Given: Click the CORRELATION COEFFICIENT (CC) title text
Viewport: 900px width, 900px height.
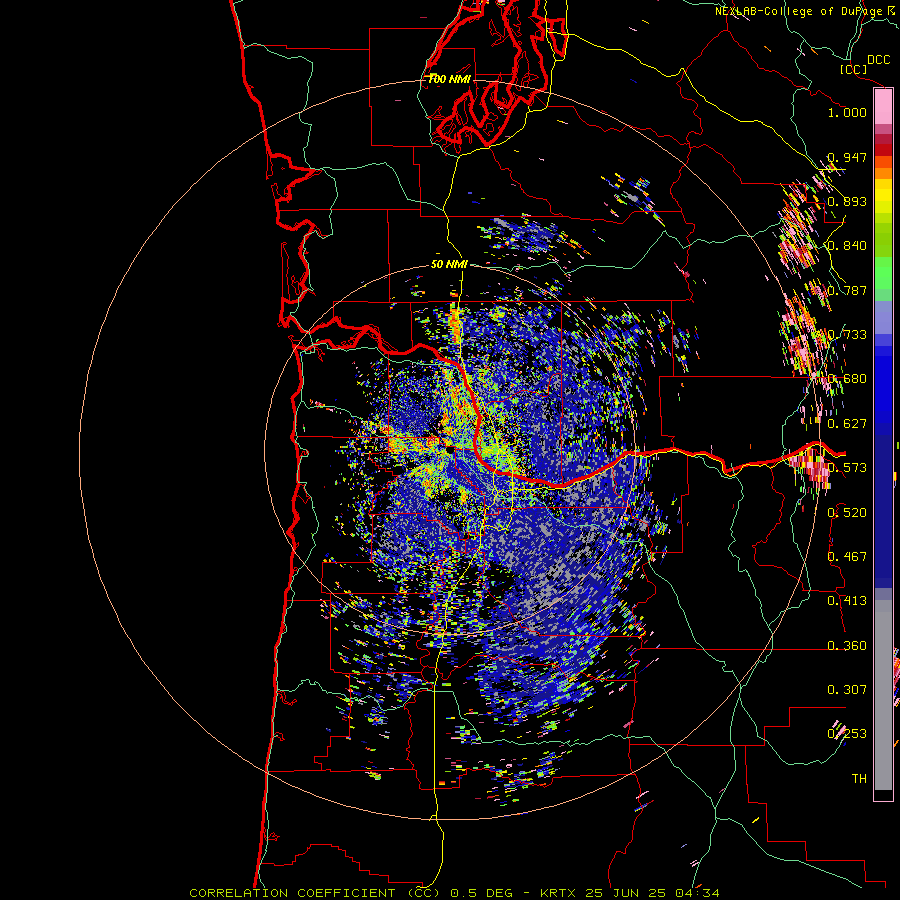Looking at the screenshot, I should click(x=315, y=893).
